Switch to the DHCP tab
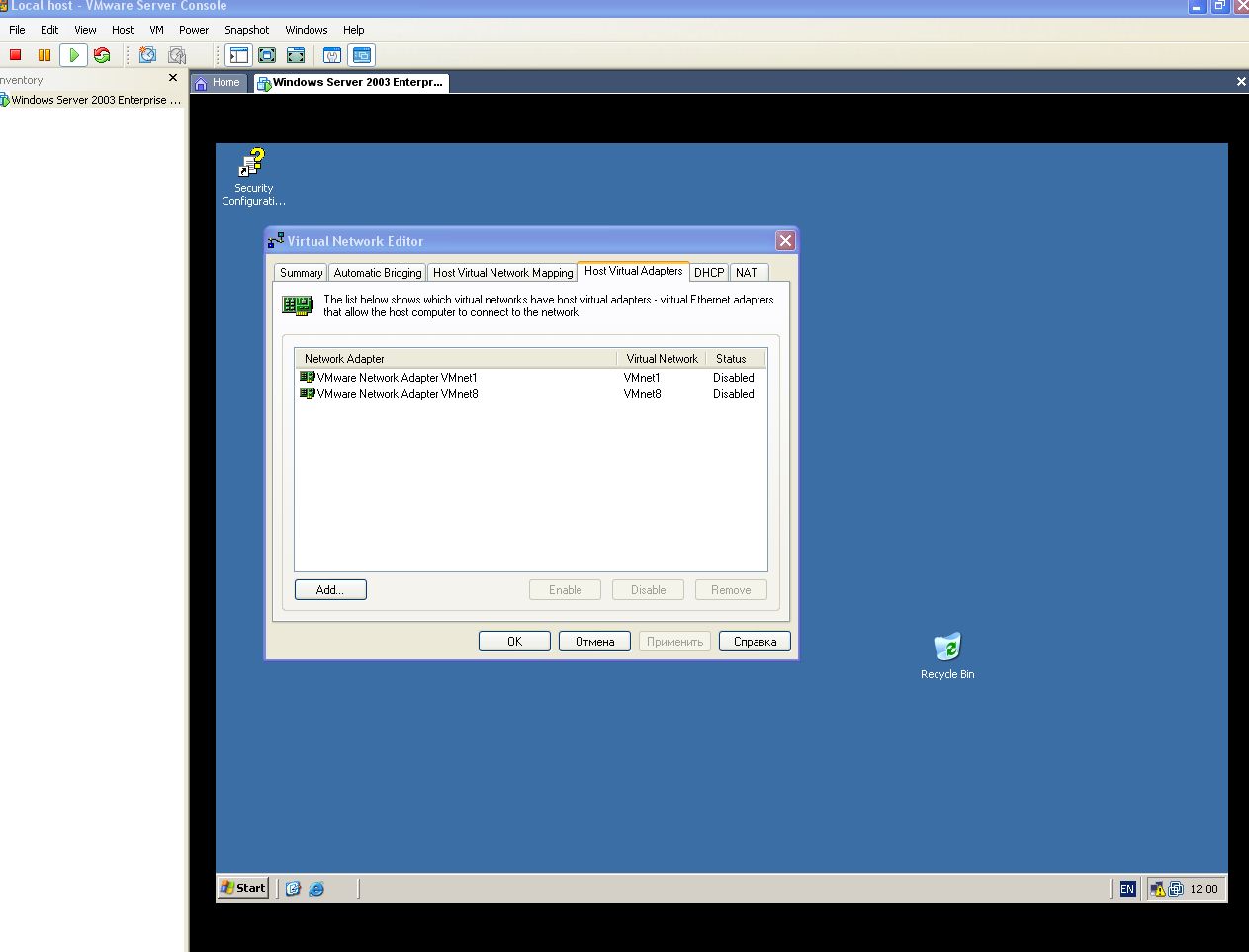The width and height of the screenshot is (1249, 952). tap(709, 273)
